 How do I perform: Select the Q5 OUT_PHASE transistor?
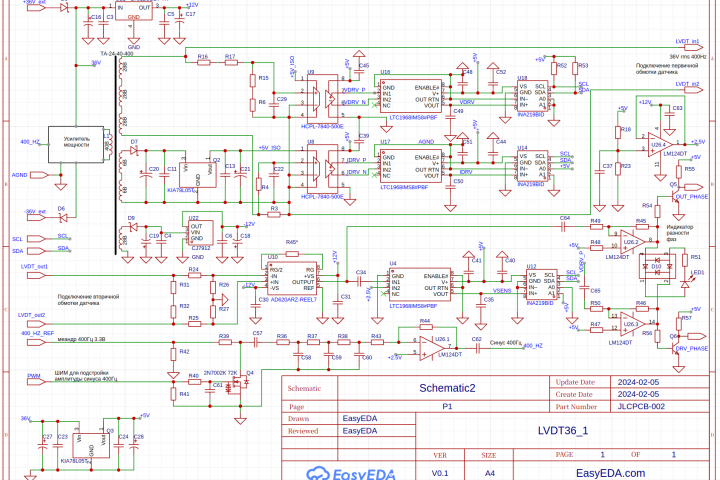click(x=676, y=197)
